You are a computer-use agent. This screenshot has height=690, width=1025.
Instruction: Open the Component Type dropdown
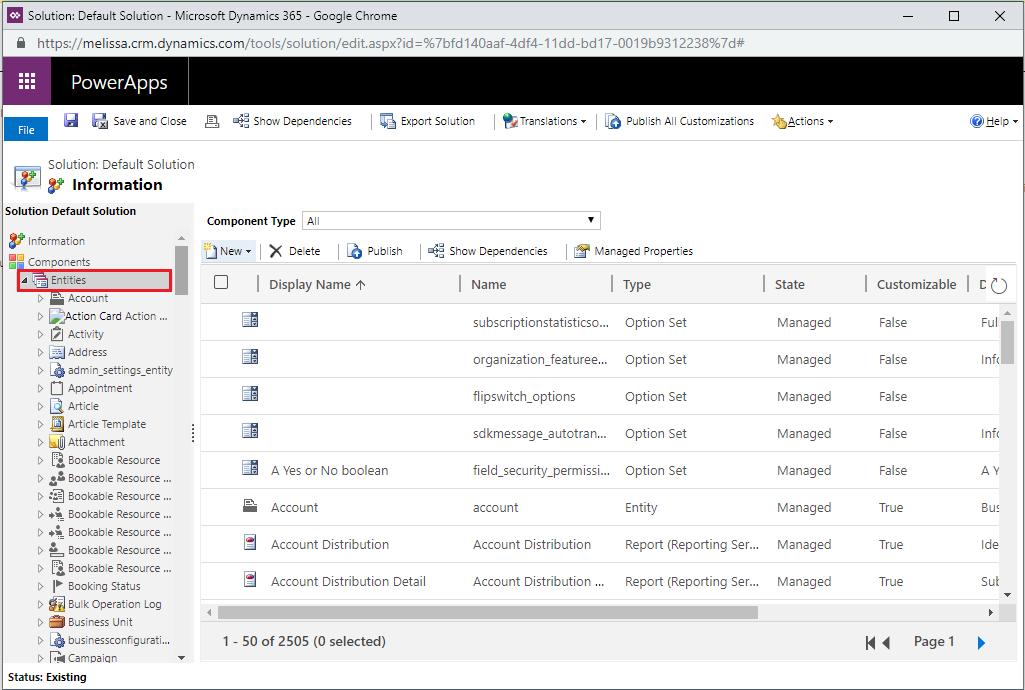coord(451,220)
